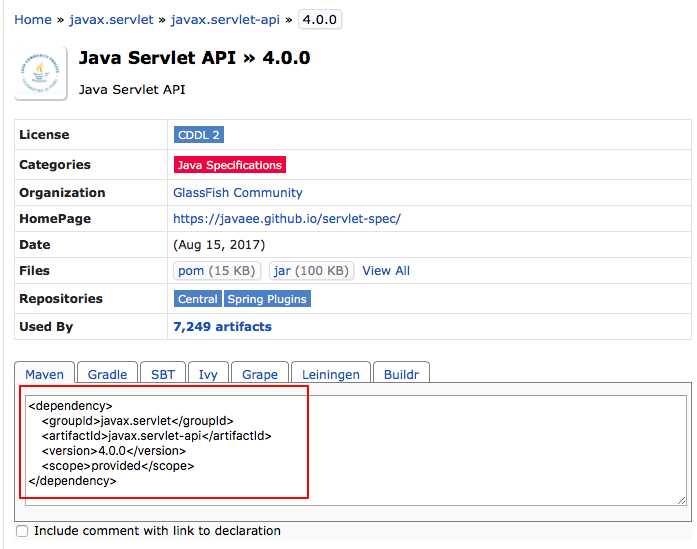
Task: Open the Java Specifications category tag
Action: point(230,165)
